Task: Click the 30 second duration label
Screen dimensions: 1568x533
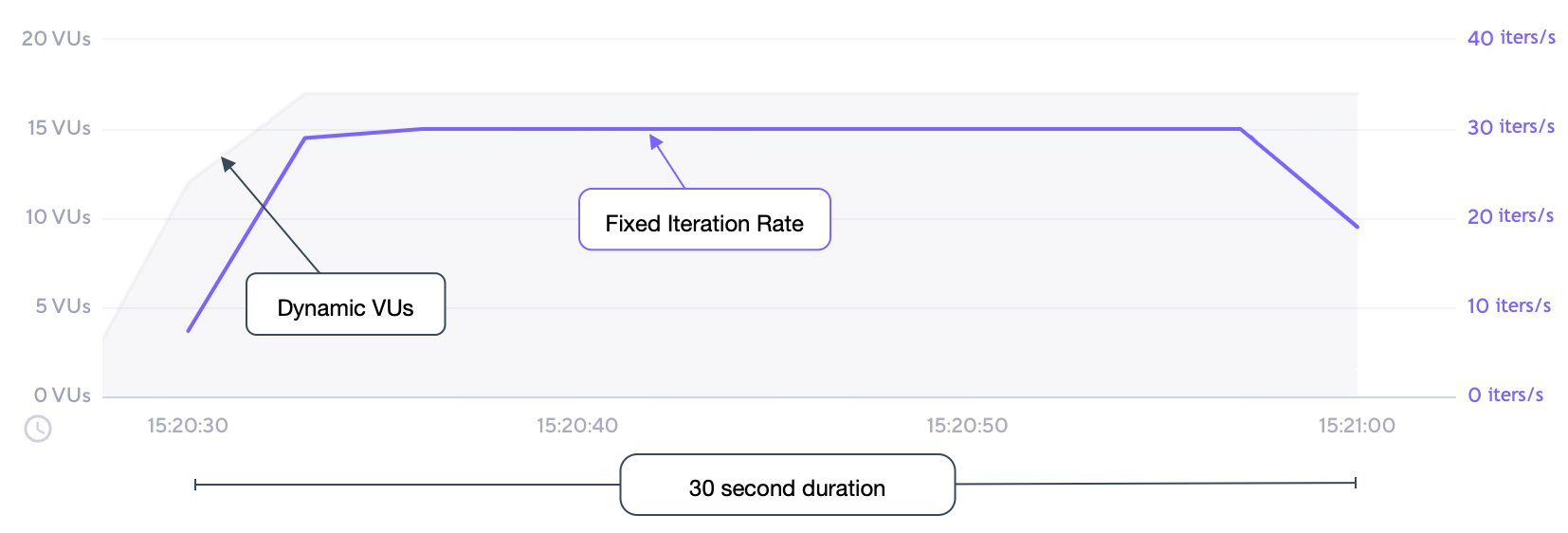Action: 787,486
